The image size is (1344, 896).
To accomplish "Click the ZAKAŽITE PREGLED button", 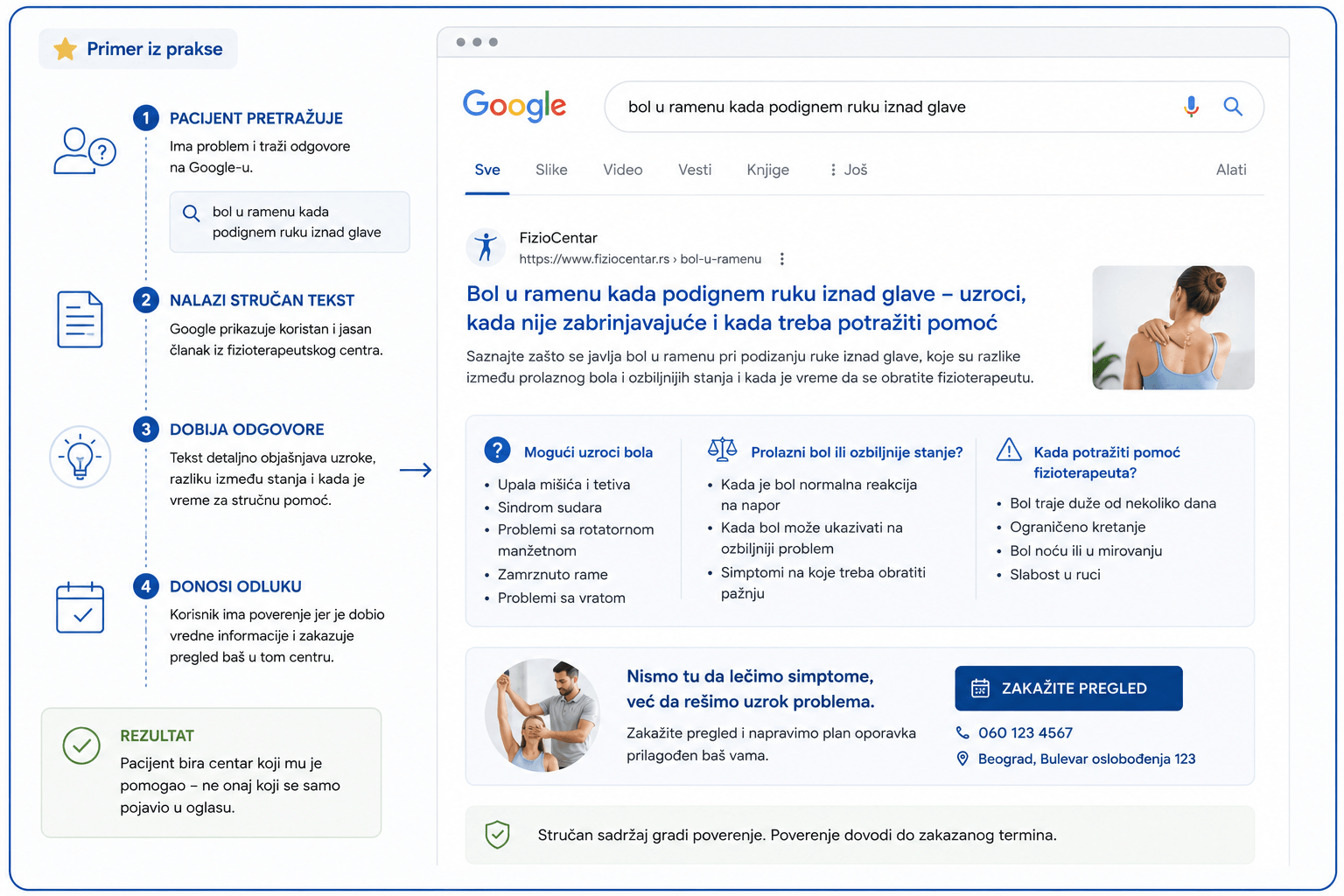I will click(x=1068, y=689).
